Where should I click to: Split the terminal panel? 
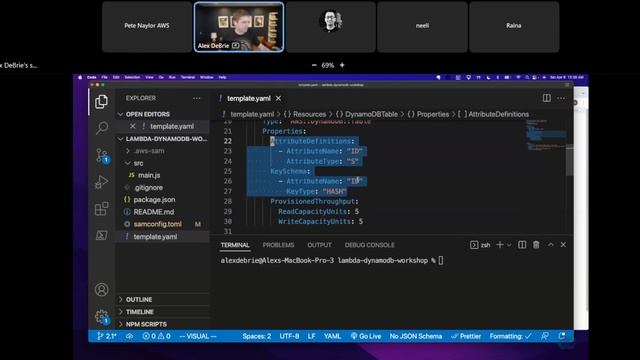522,245
